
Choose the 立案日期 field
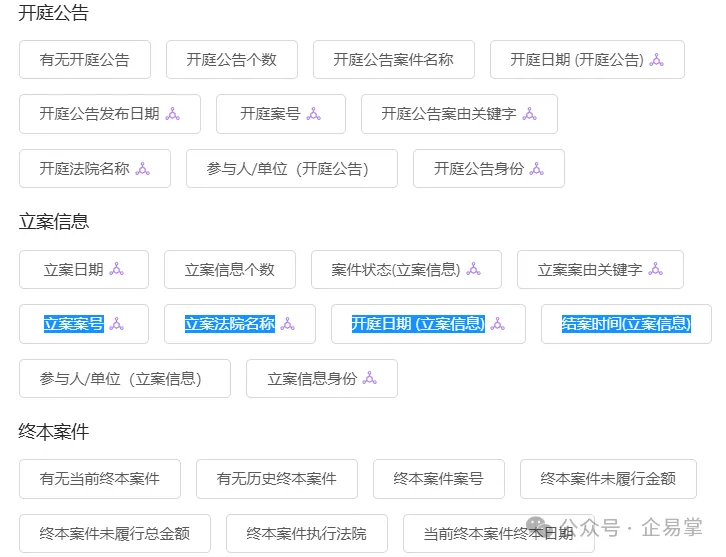pyautogui.click(x=84, y=269)
